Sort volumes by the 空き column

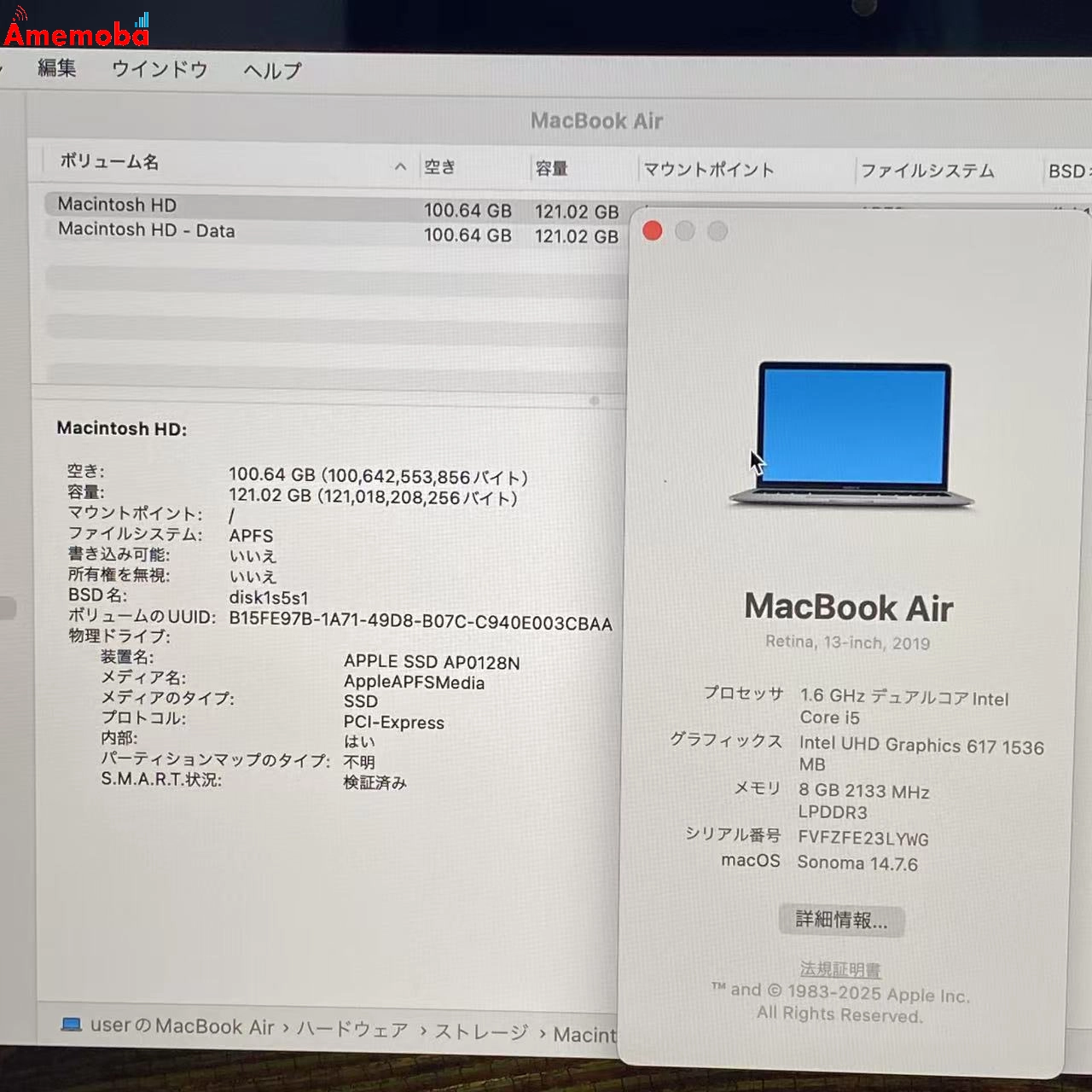[x=440, y=167]
